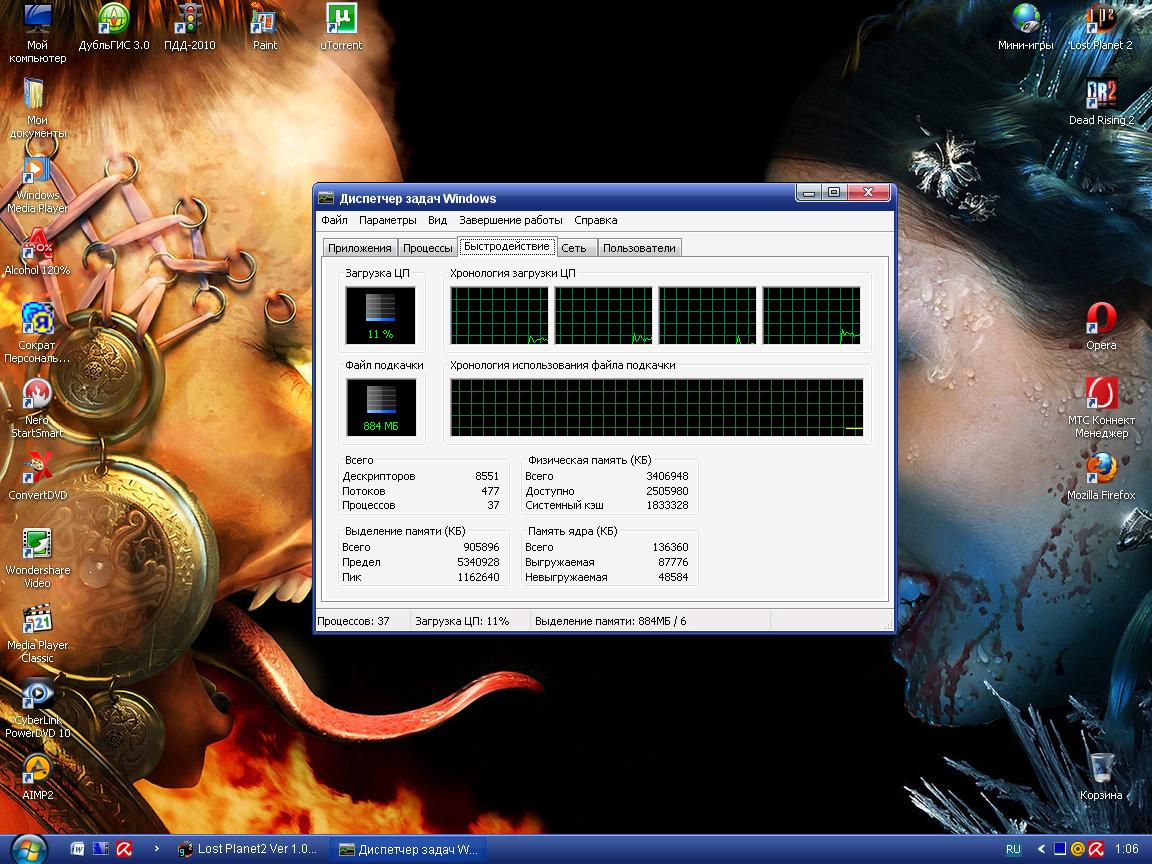Expand the quick launch overflow chevron

(x=156, y=849)
